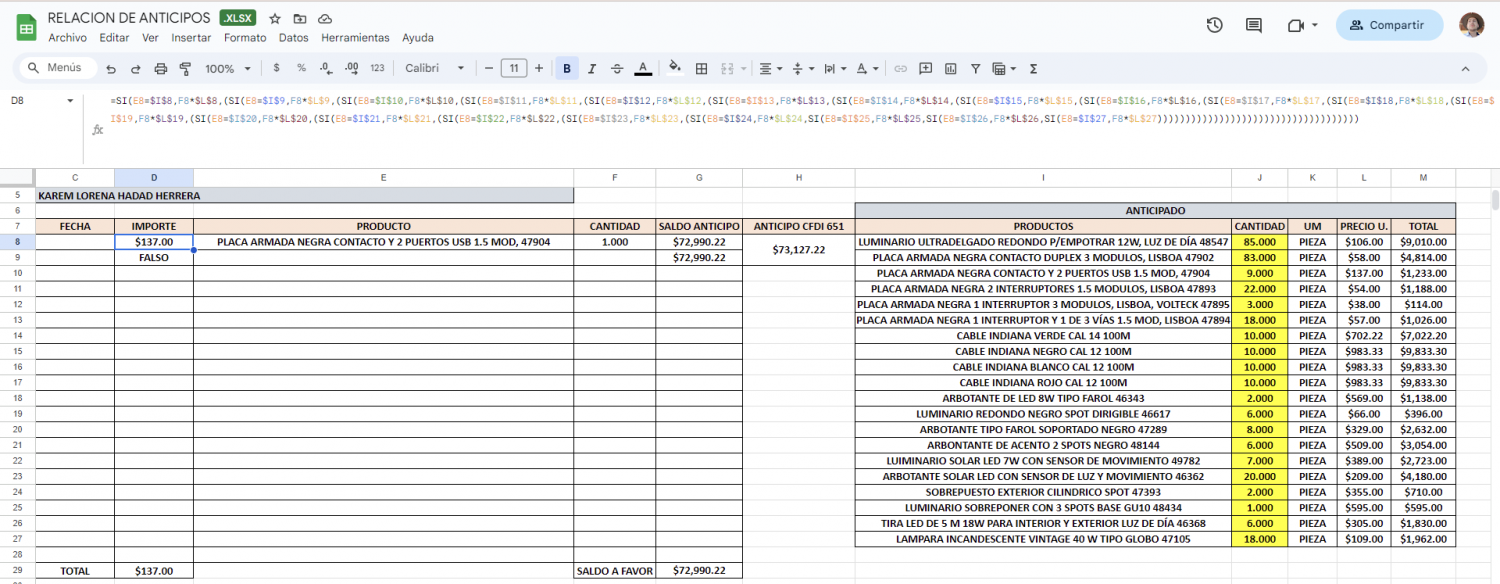The height and width of the screenshot is (584, 1500).
Task: Open text wrapping dropdown
Action: tap(833, 68)
